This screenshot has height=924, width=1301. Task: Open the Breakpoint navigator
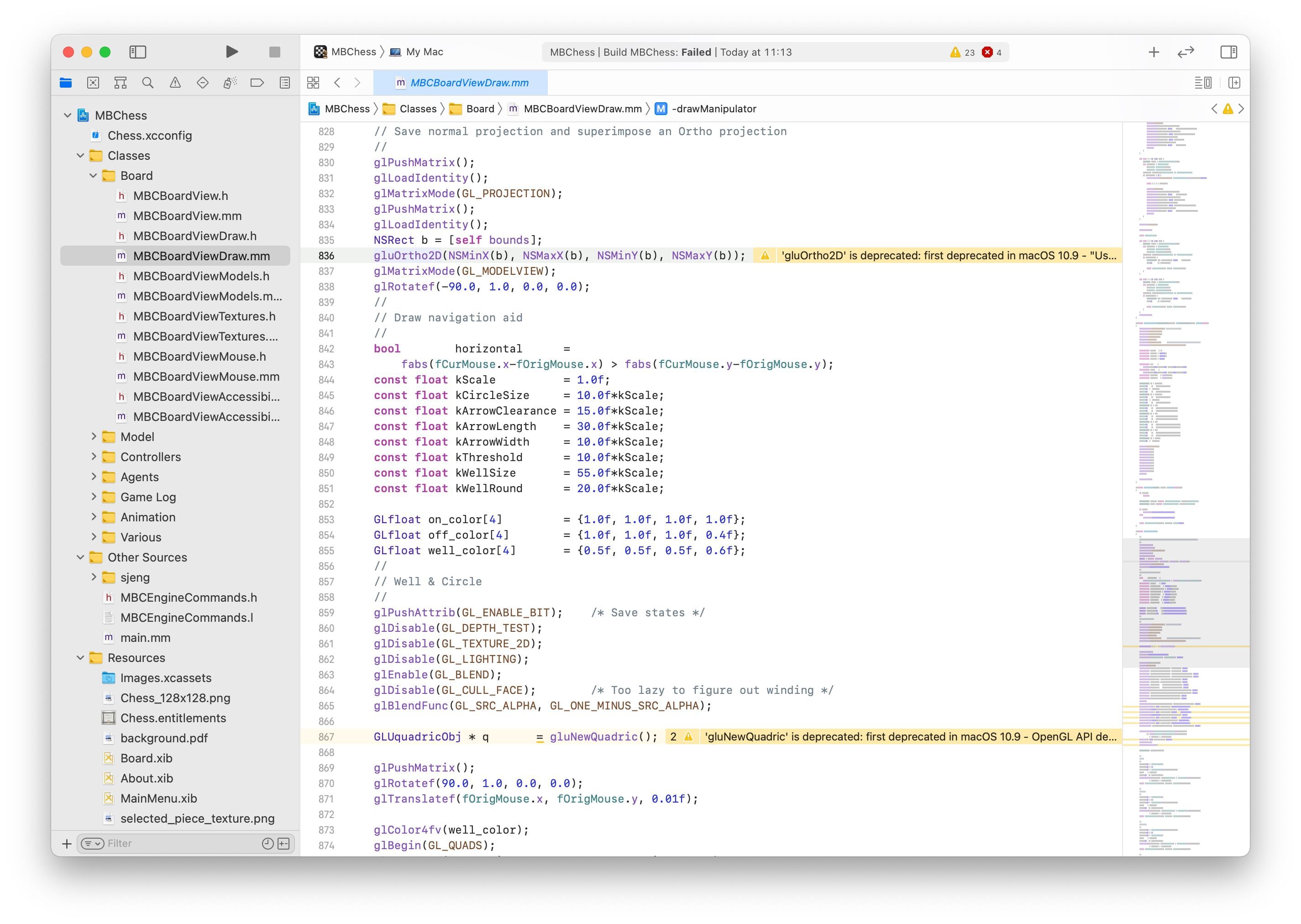coord(257,83)
